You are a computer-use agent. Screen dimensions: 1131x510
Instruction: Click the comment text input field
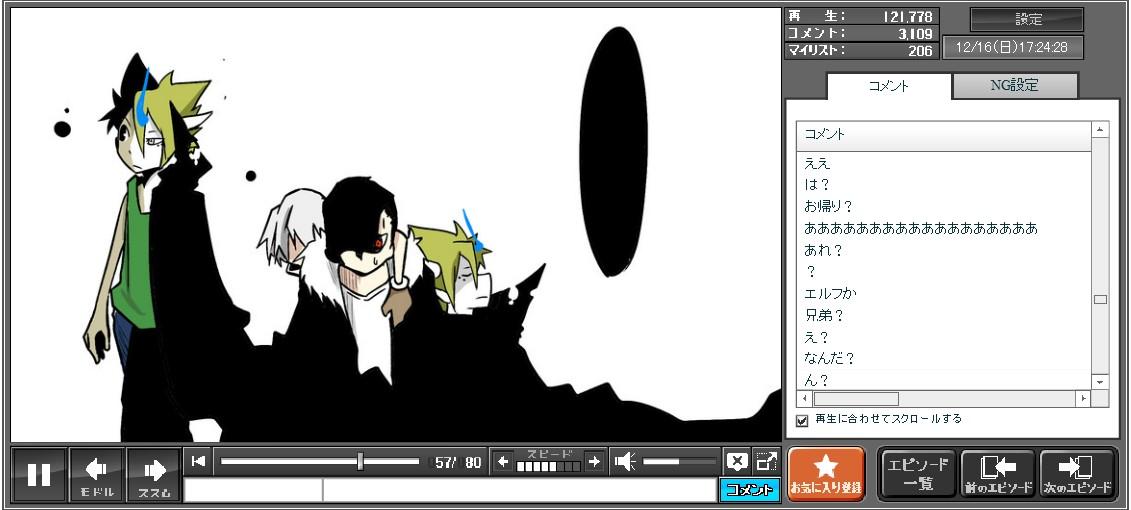click(x=518, y=490)
